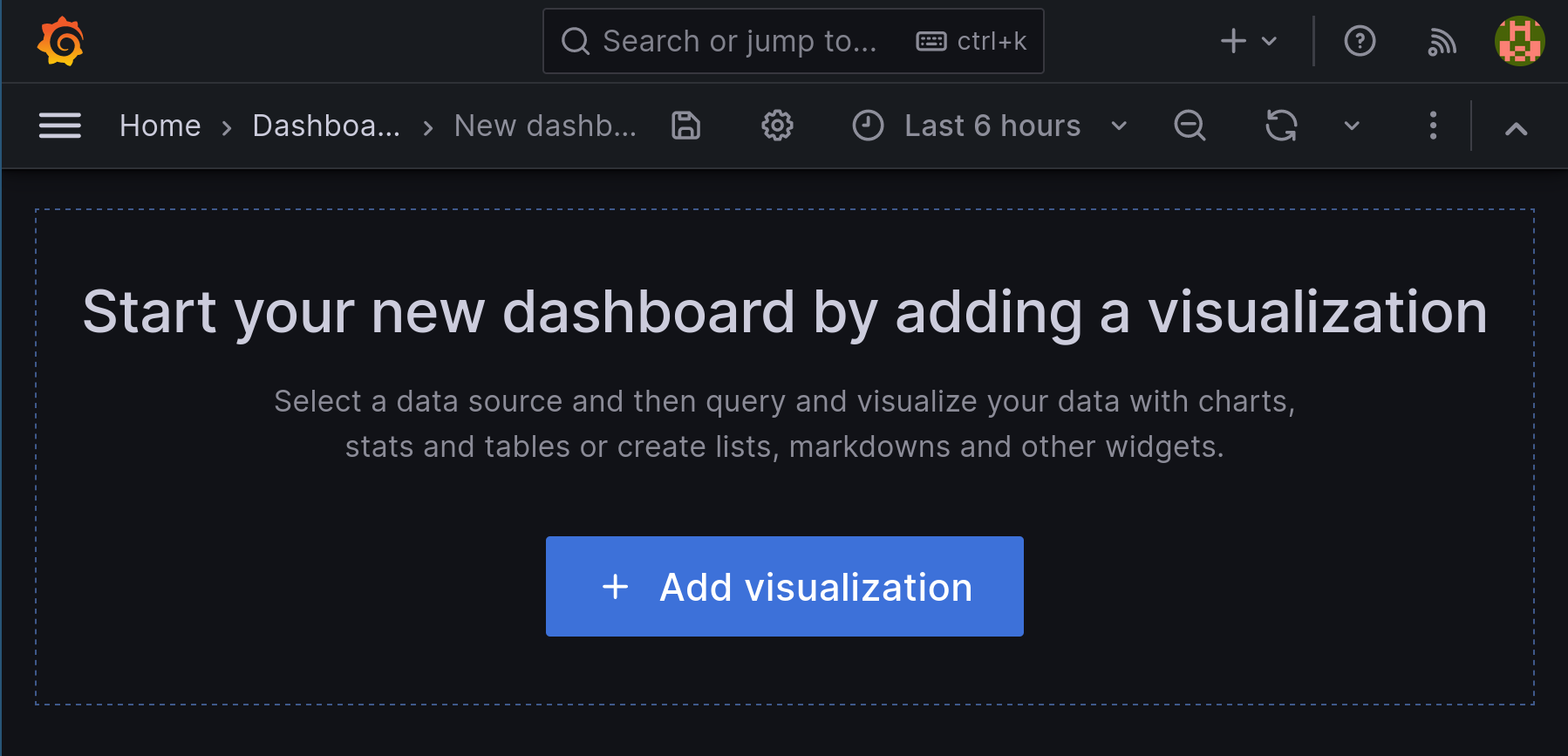Screen dimensions: 1568x756
Task: Open Dashboards from the breadcrumb
Action: pyautogui.click(x=326, y=126)
